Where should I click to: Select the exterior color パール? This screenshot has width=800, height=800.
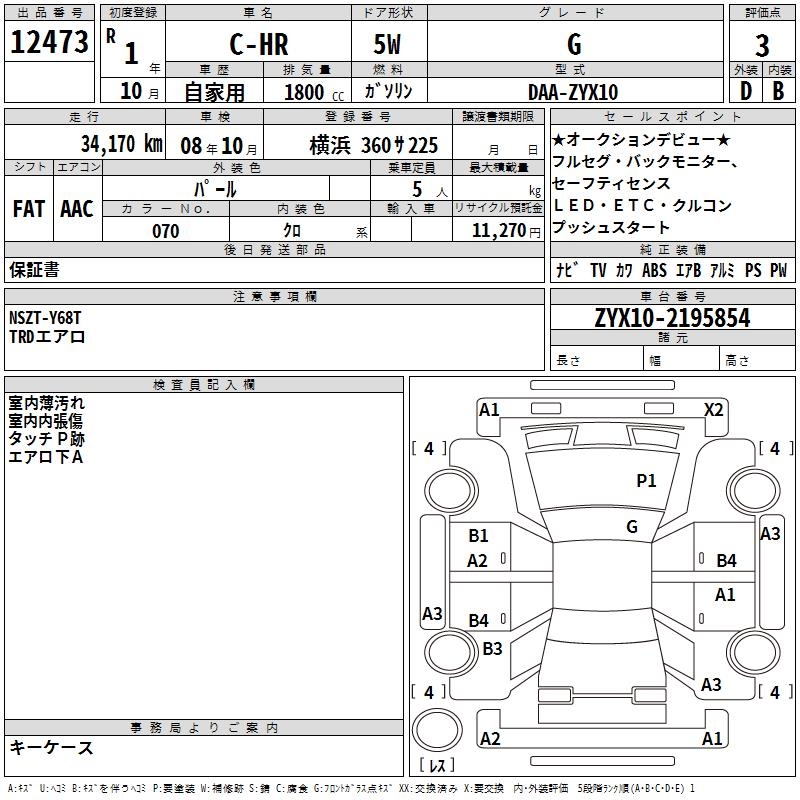pyautogui.click(x=215, y=190)
